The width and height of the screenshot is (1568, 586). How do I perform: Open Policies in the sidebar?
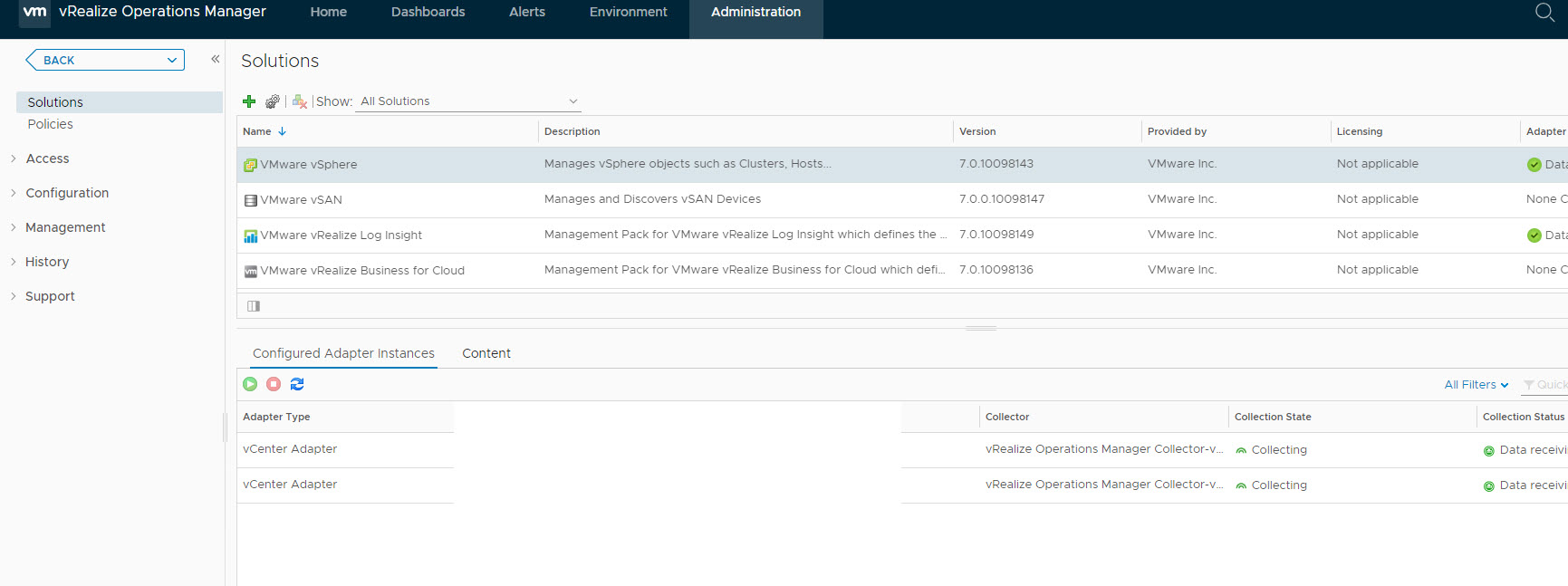[50, 124]
